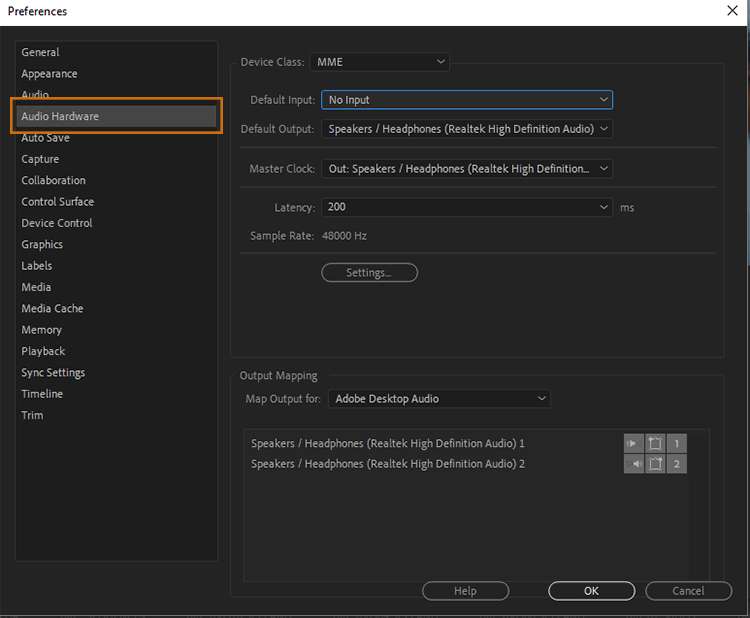Image resolution: width=750 pixels, height=618 pixels.
Task: Click the channel 1 number icon
Action: (677, 443)
